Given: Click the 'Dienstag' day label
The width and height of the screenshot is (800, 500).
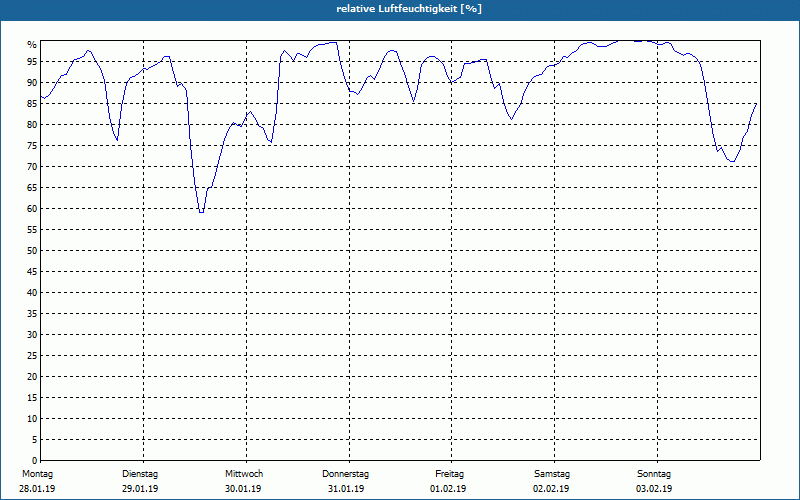Looking at the screenshot, I should 140,474.
